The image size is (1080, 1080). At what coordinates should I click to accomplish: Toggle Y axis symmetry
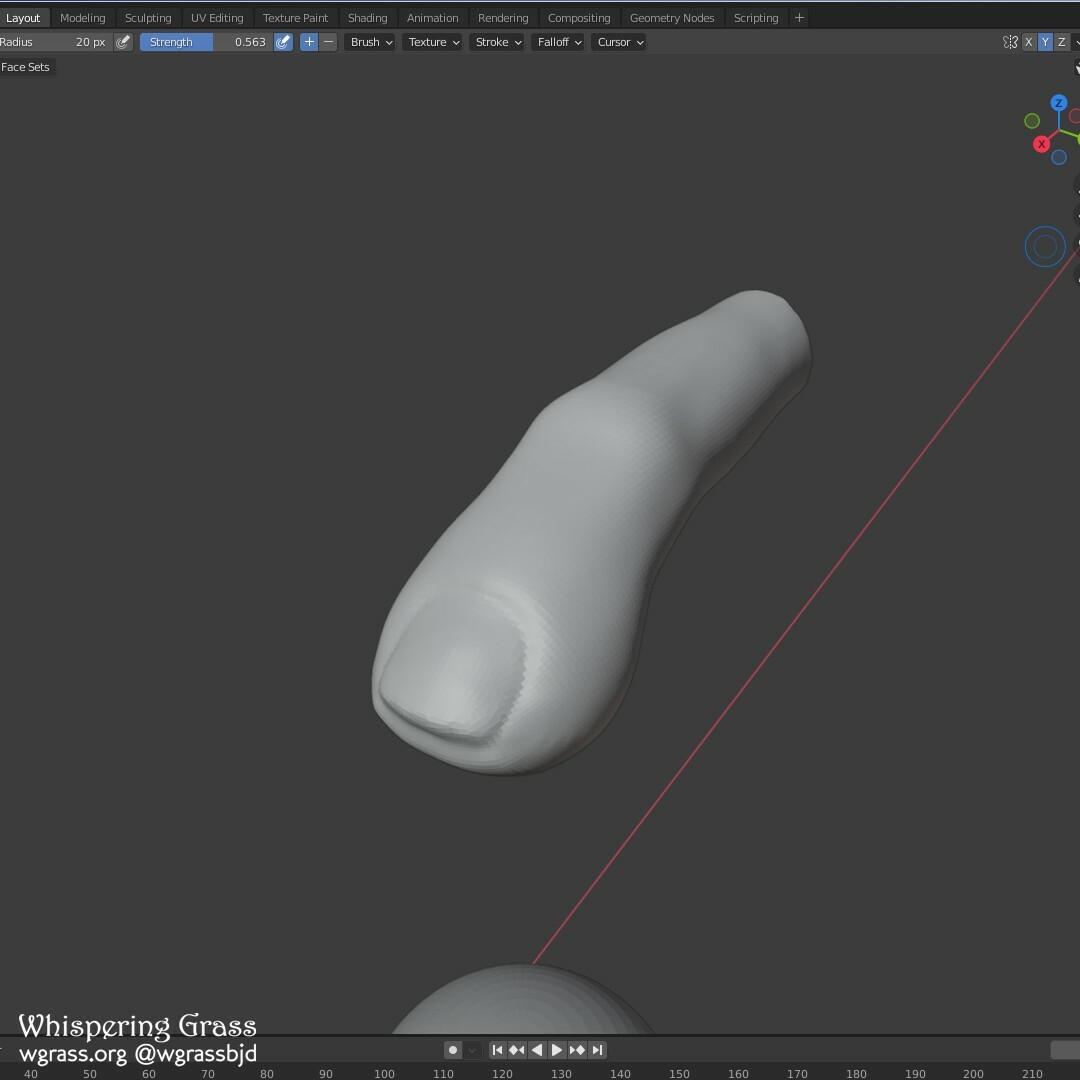coord(1045,42)
